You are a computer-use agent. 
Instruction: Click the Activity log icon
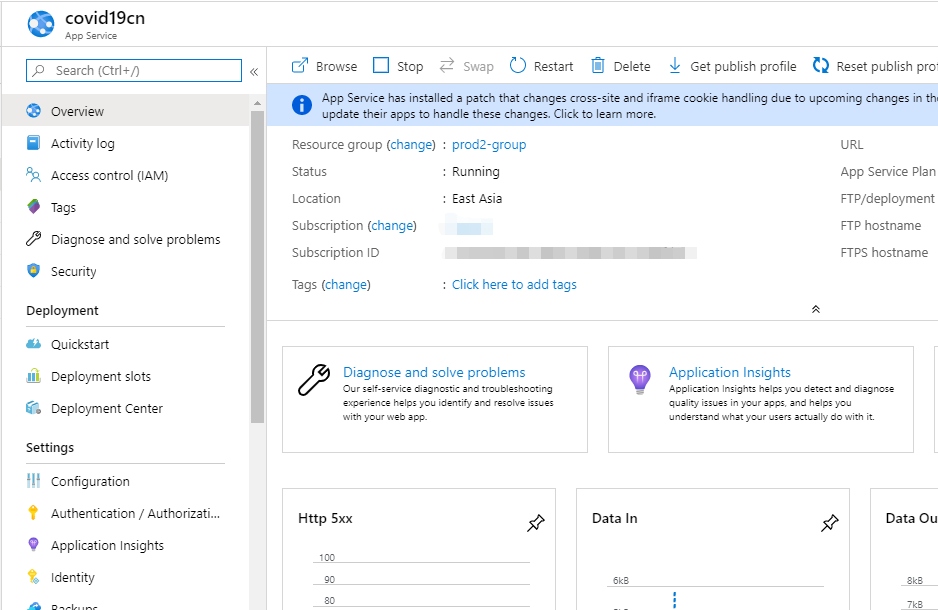click(34, 143)
